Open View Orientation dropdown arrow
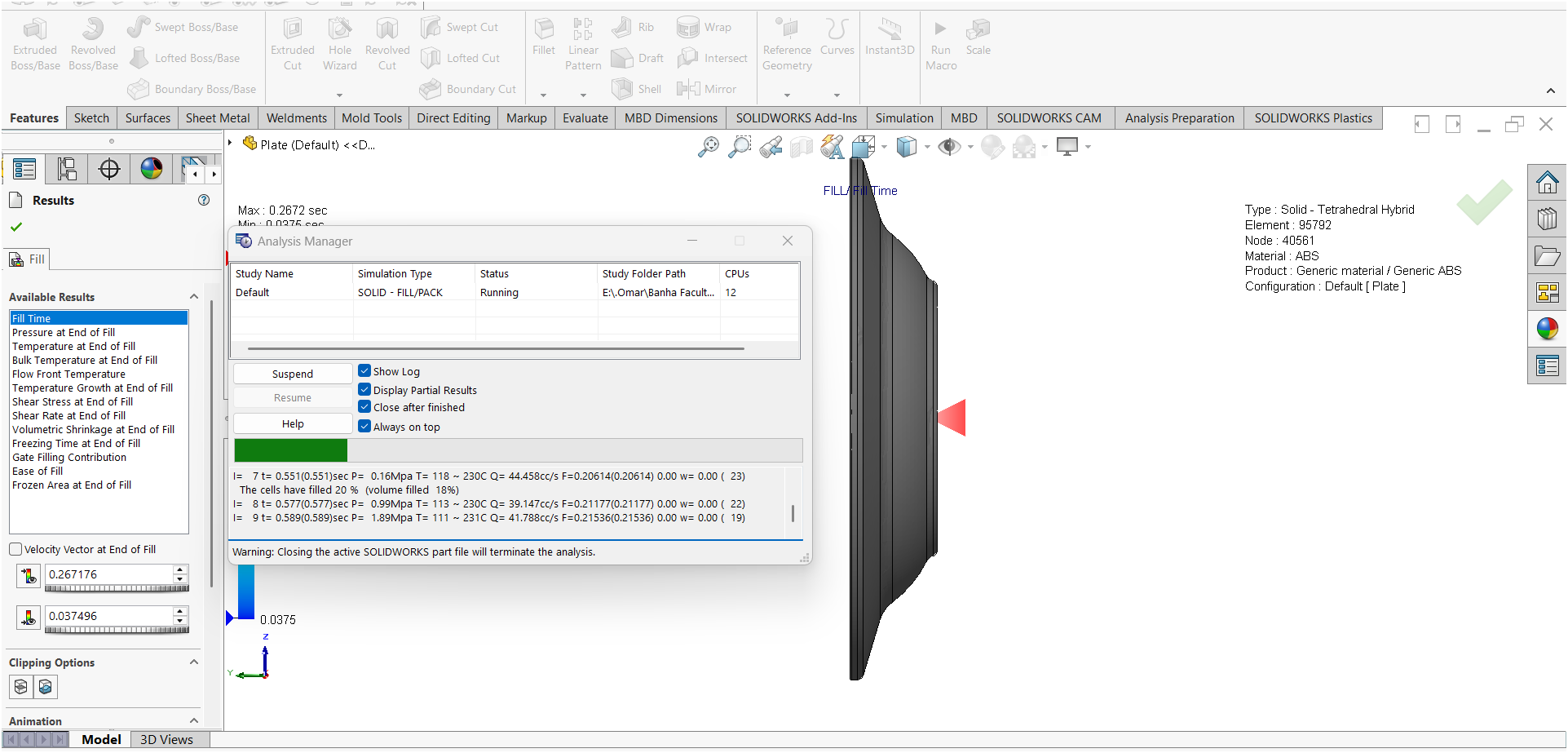The image size is (1568, 753). point(884,148)
